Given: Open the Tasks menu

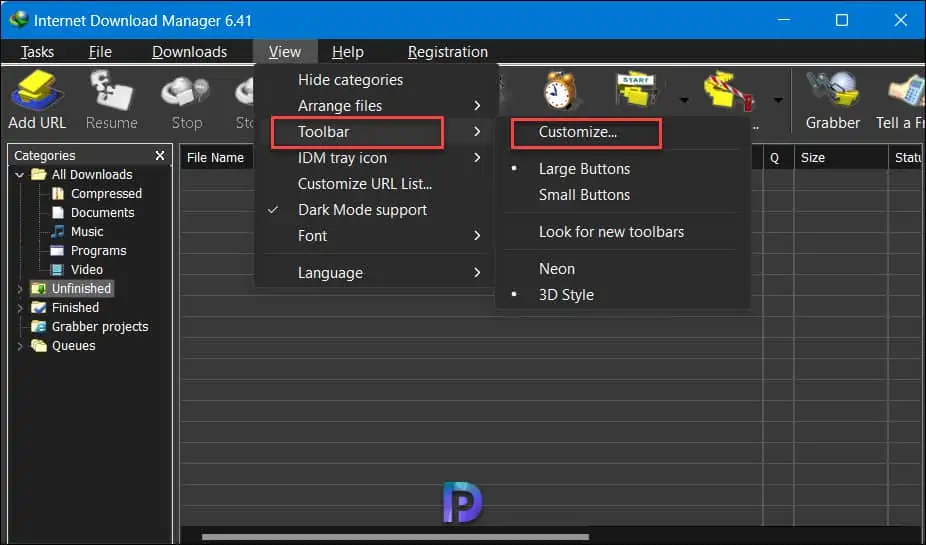Looking at the screenshot, I should (x=37, y=52).
